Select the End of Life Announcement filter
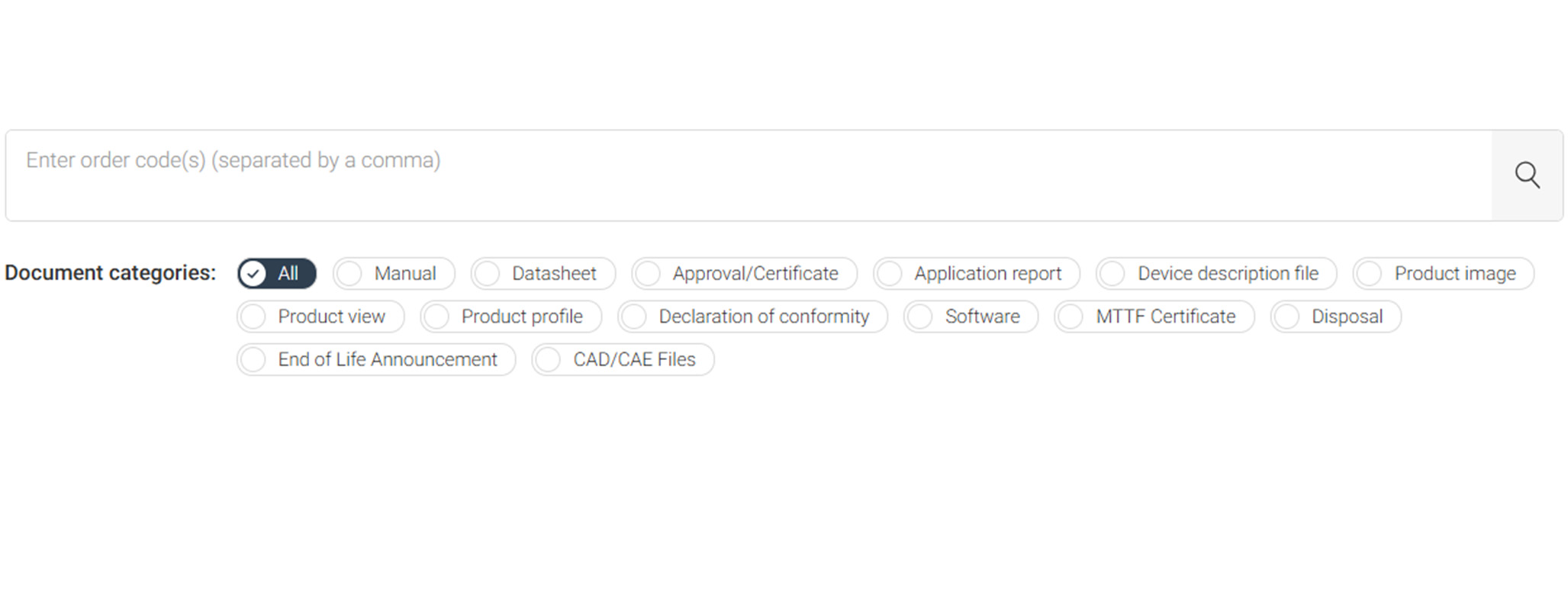Image resolution: width=1568 pixels, height=614 pixels. [376, 359]
